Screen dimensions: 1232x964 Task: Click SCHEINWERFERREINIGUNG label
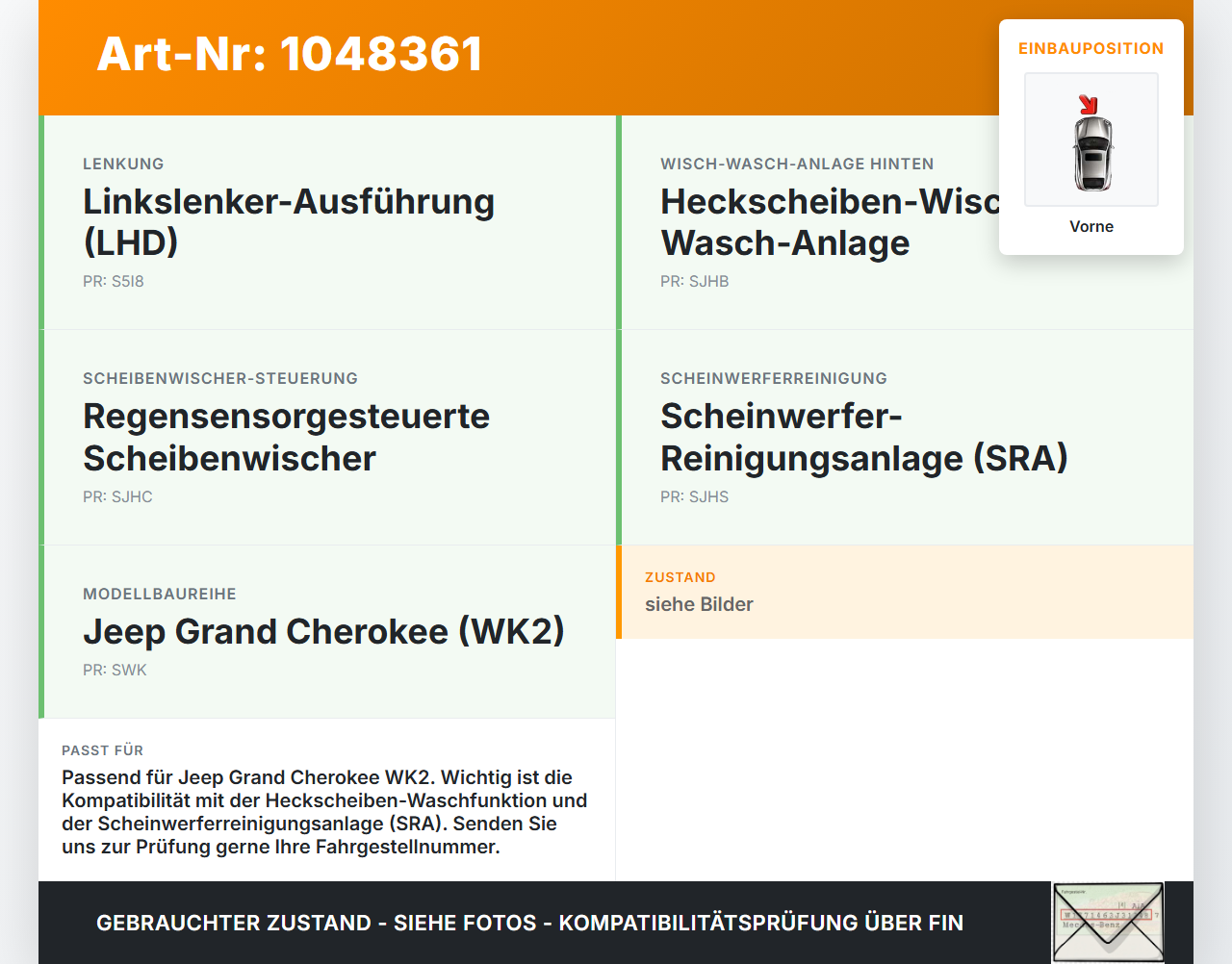coord(774,378)
